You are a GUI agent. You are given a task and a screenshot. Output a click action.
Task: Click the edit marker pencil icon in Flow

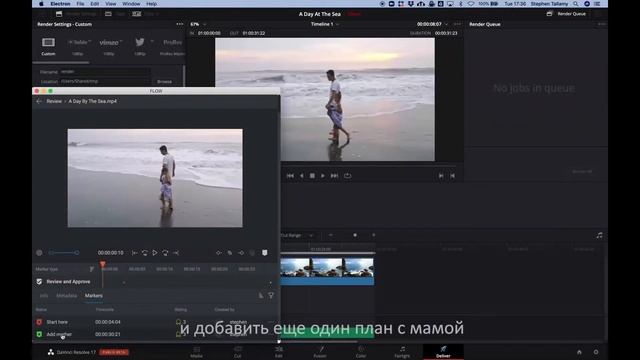pos(230,253)
